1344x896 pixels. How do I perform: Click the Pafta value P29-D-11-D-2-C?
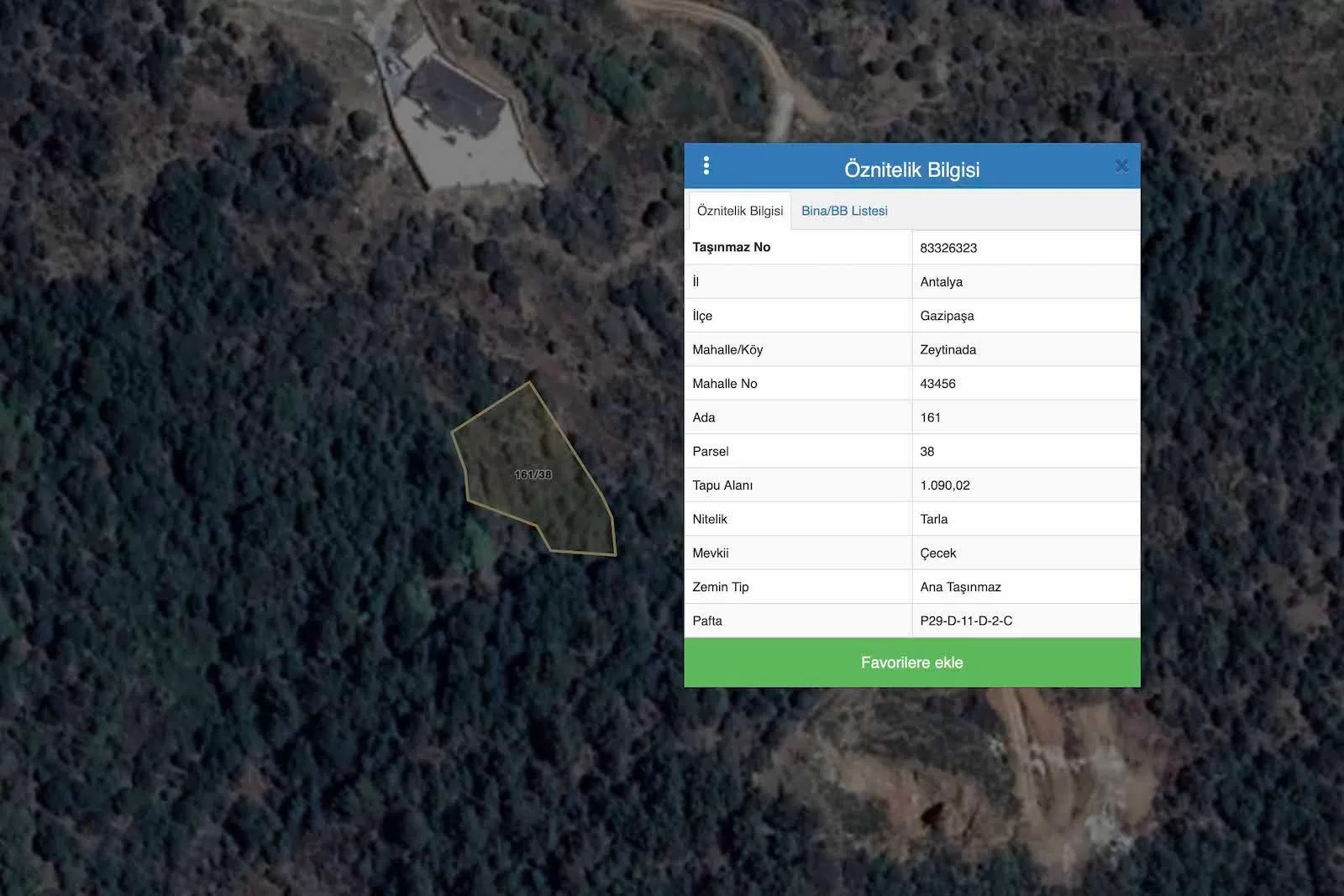tap(966, 621)
